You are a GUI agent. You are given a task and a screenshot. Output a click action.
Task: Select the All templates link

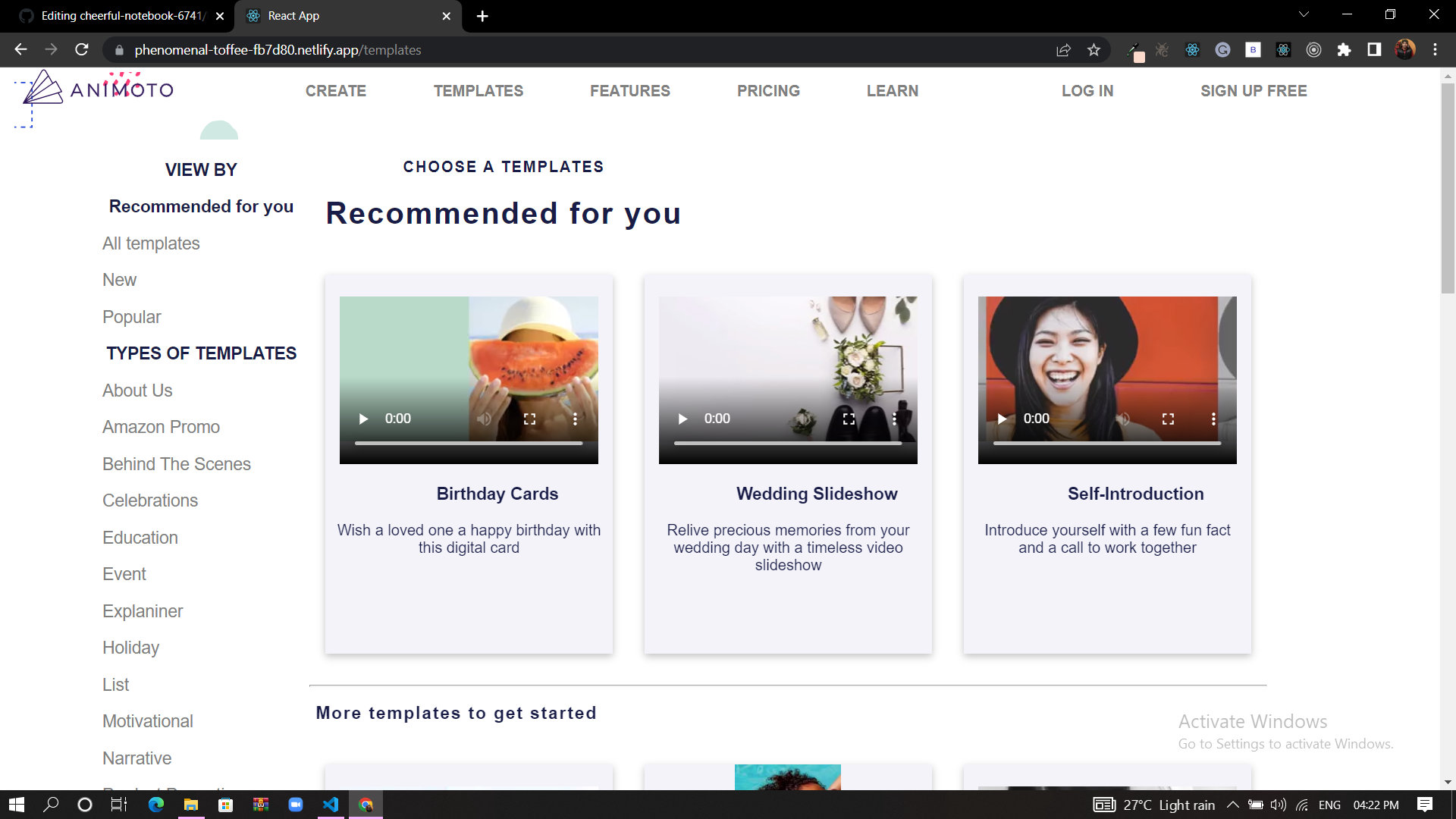click(x=151, y=243)
